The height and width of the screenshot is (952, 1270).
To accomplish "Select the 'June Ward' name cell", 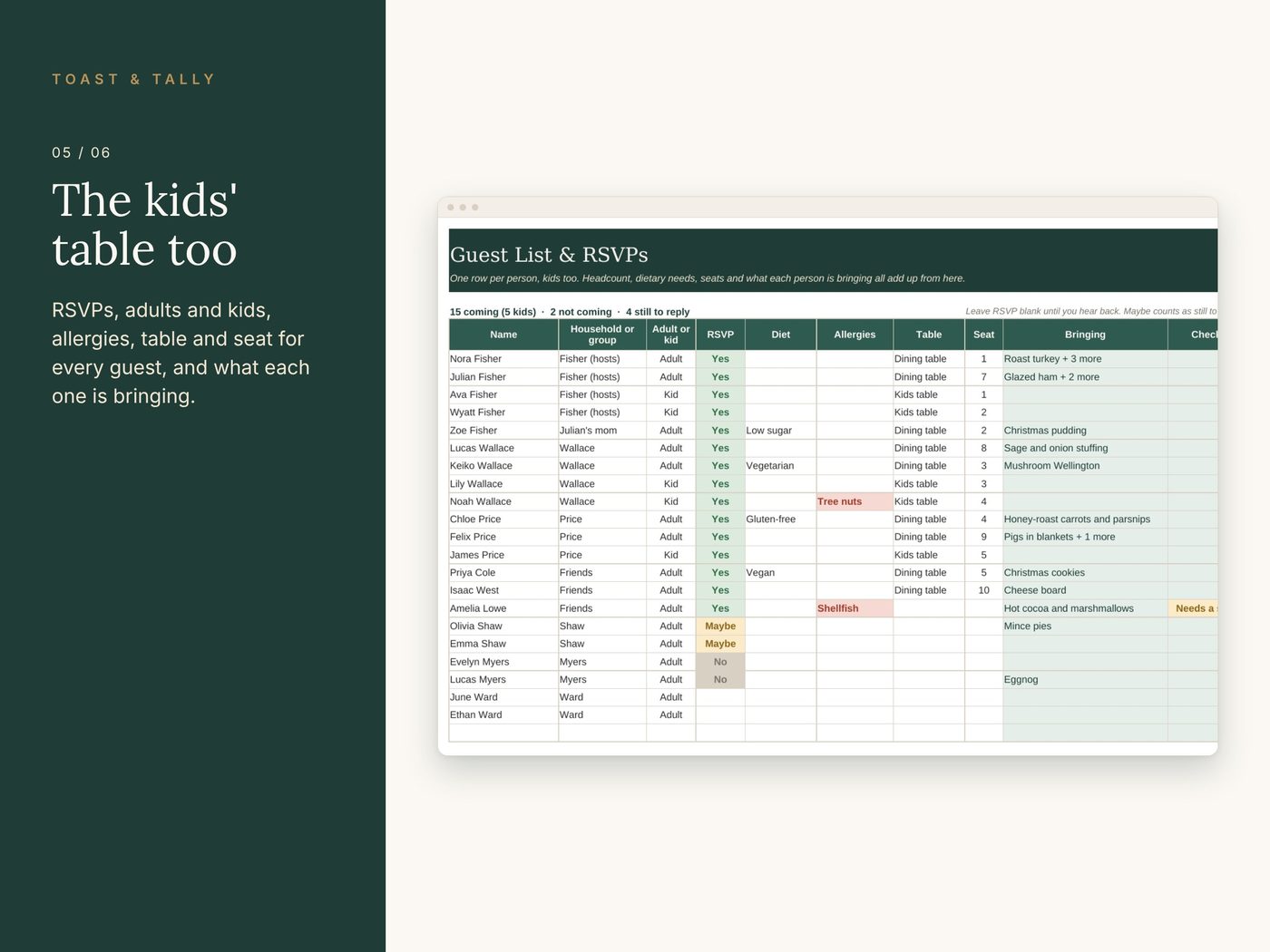I will click(503, 697).
